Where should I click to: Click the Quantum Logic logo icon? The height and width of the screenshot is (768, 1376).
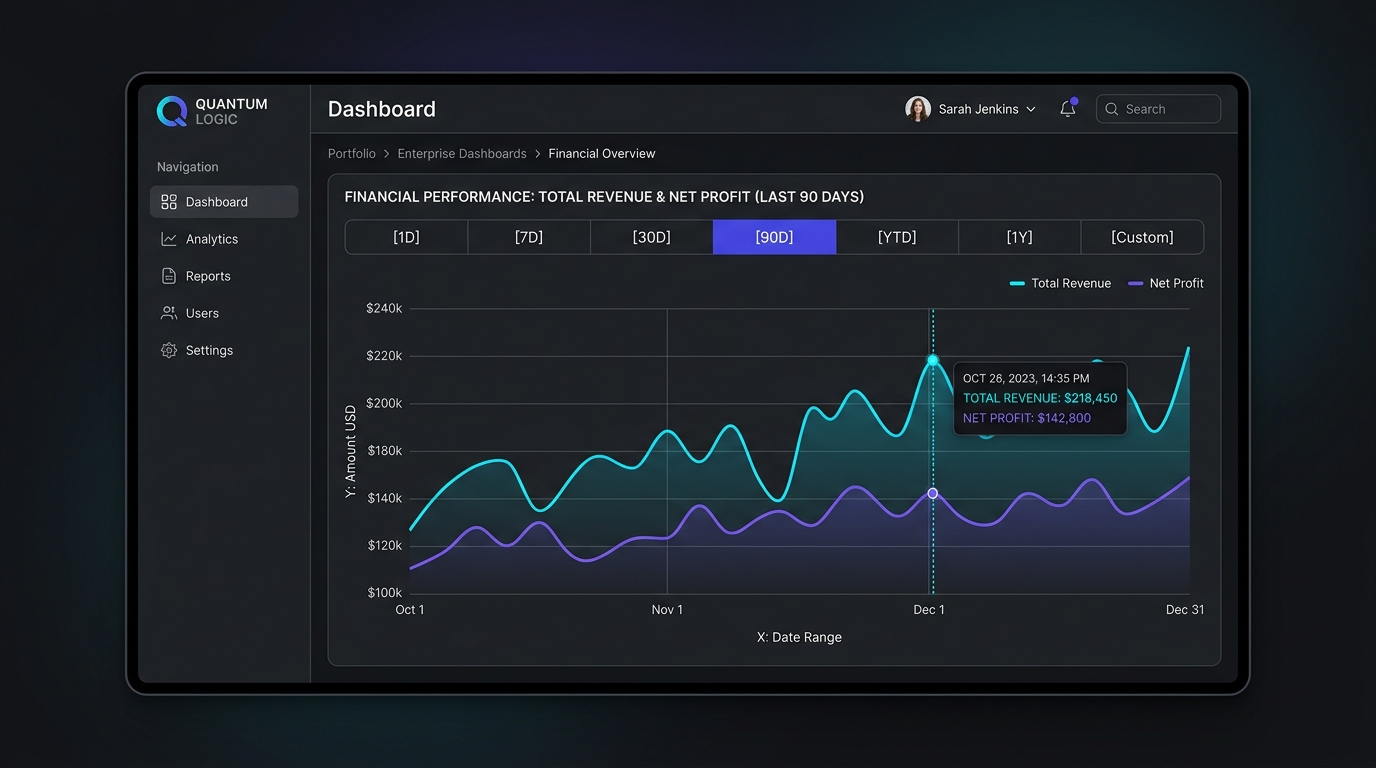coord(172,111)
